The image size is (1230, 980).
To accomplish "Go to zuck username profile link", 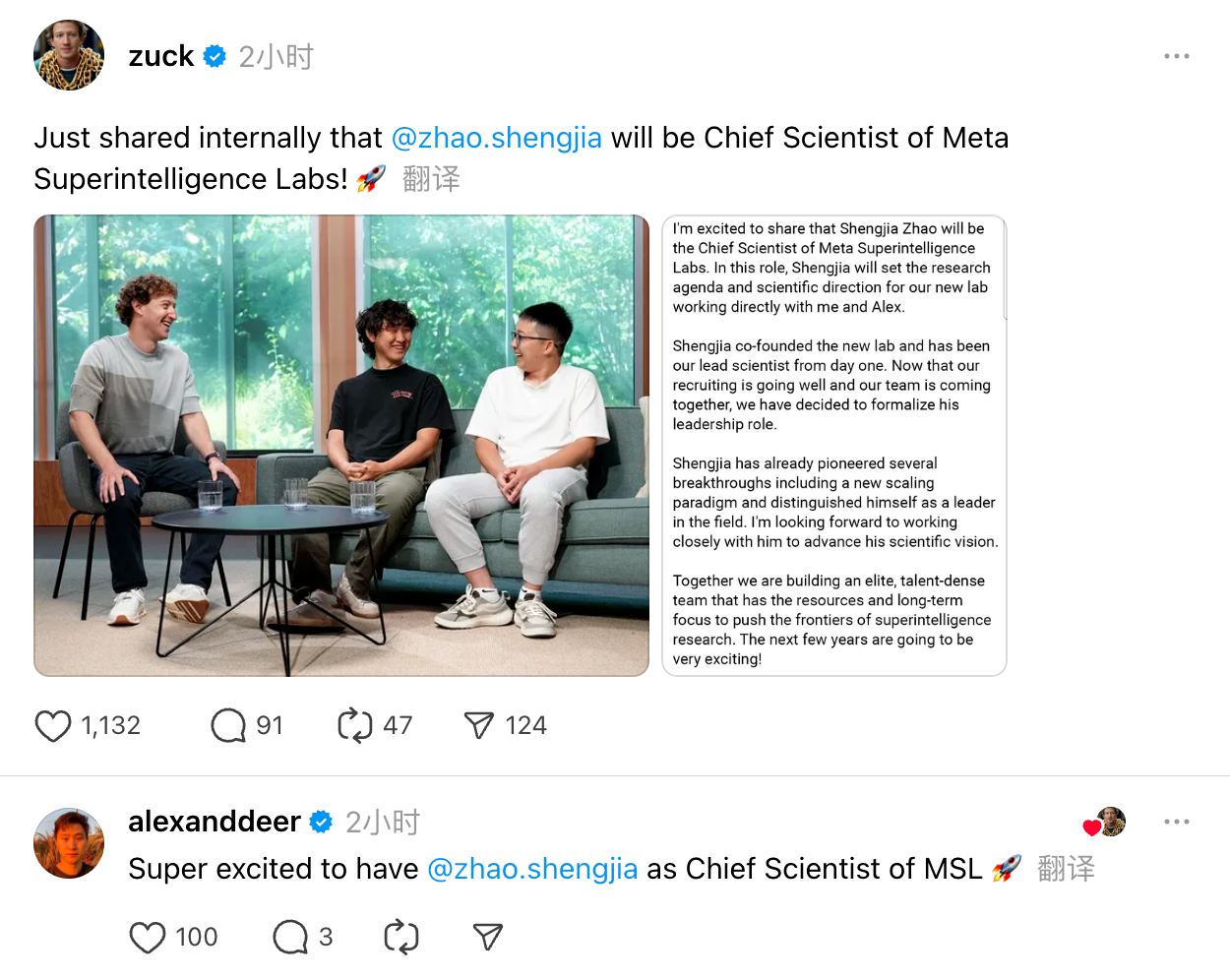I will tap(161, 56).
